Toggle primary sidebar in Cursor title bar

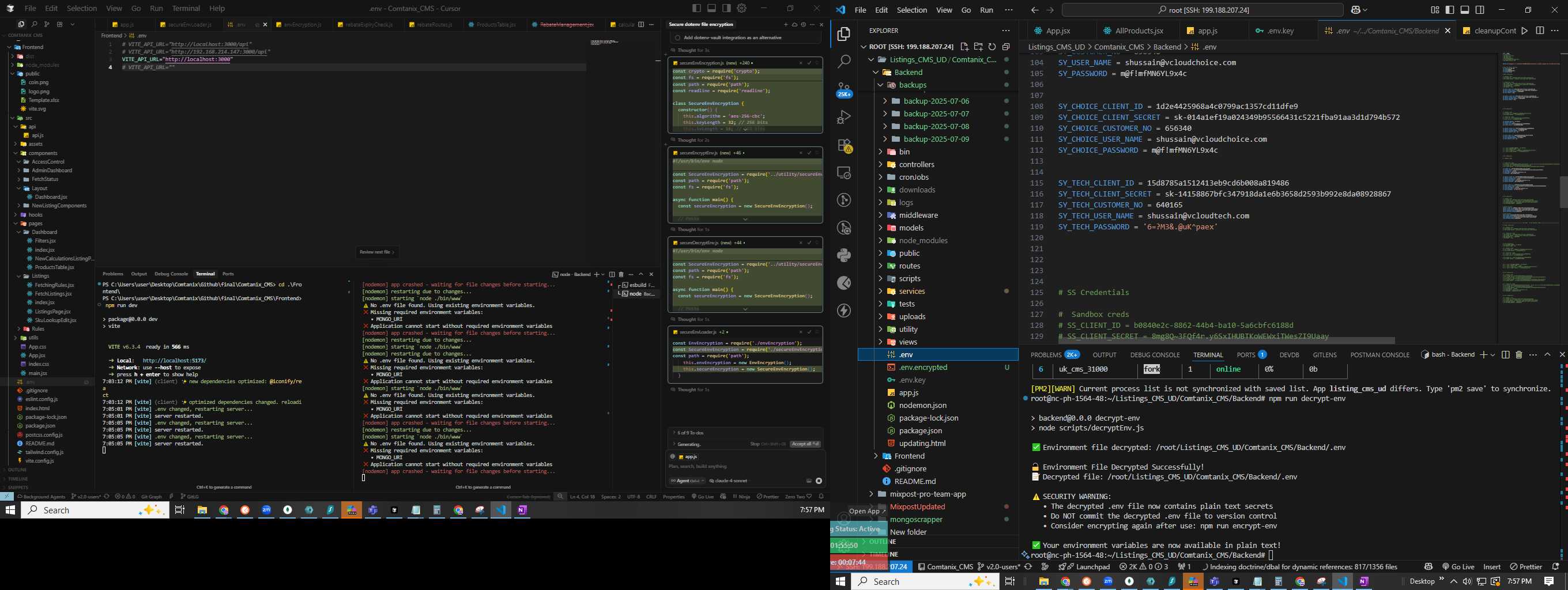tap(696, 8)
